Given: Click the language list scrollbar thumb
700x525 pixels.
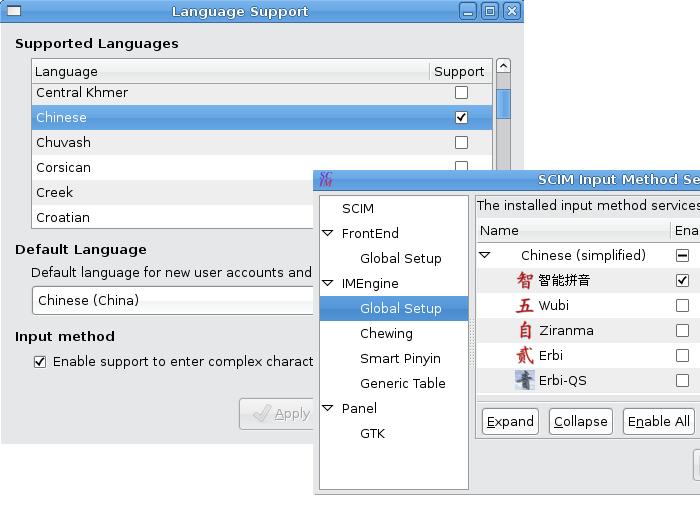Looking at the screenshot, I should [503, 104].
